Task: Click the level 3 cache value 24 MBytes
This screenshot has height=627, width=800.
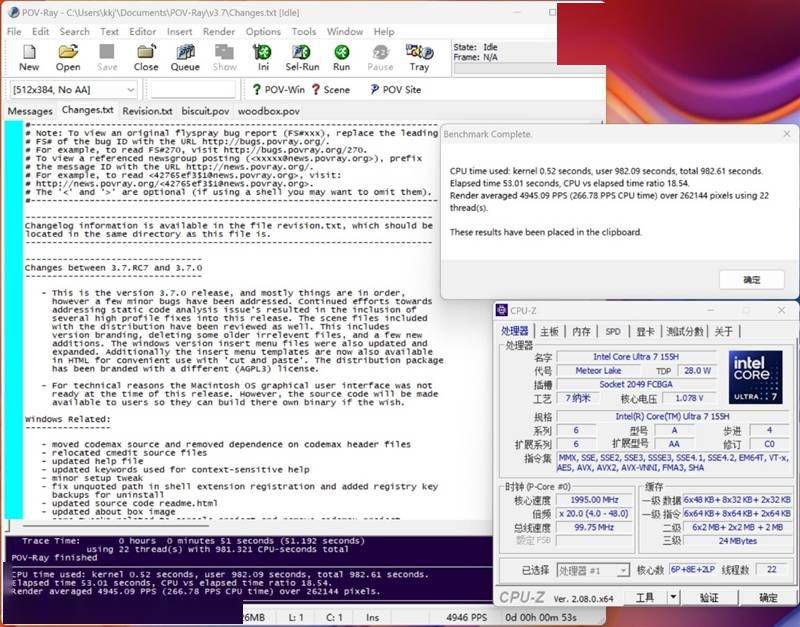Action: pyautogui.click(x=737, y=541)
